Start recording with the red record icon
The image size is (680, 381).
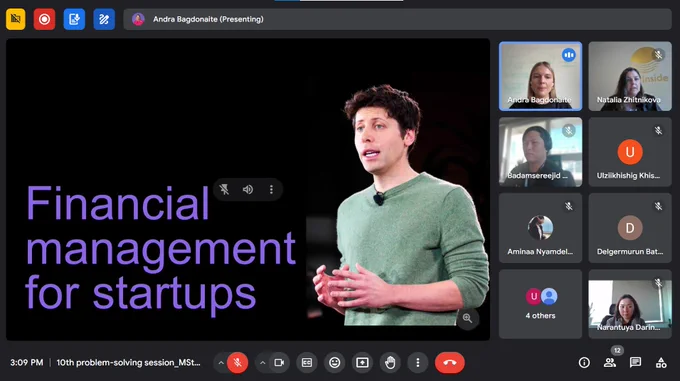(x=44, y=19)
